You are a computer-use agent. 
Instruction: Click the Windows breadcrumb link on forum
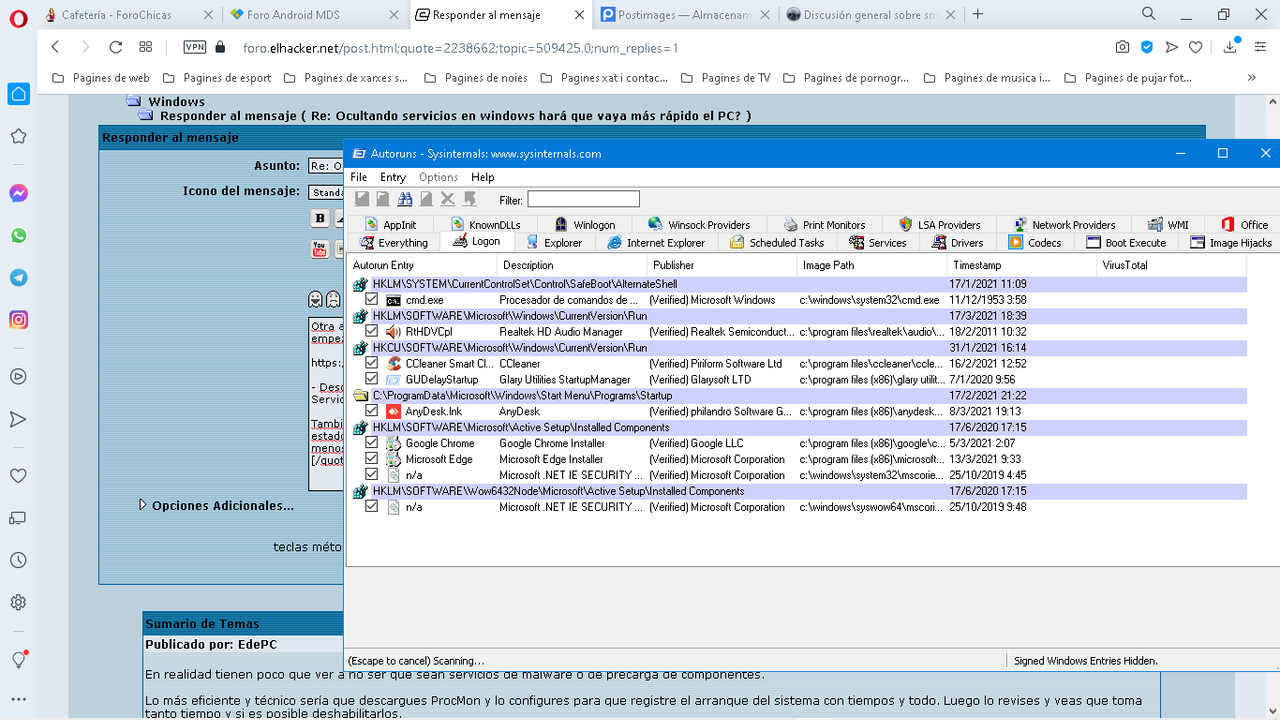tap(176, 101)
